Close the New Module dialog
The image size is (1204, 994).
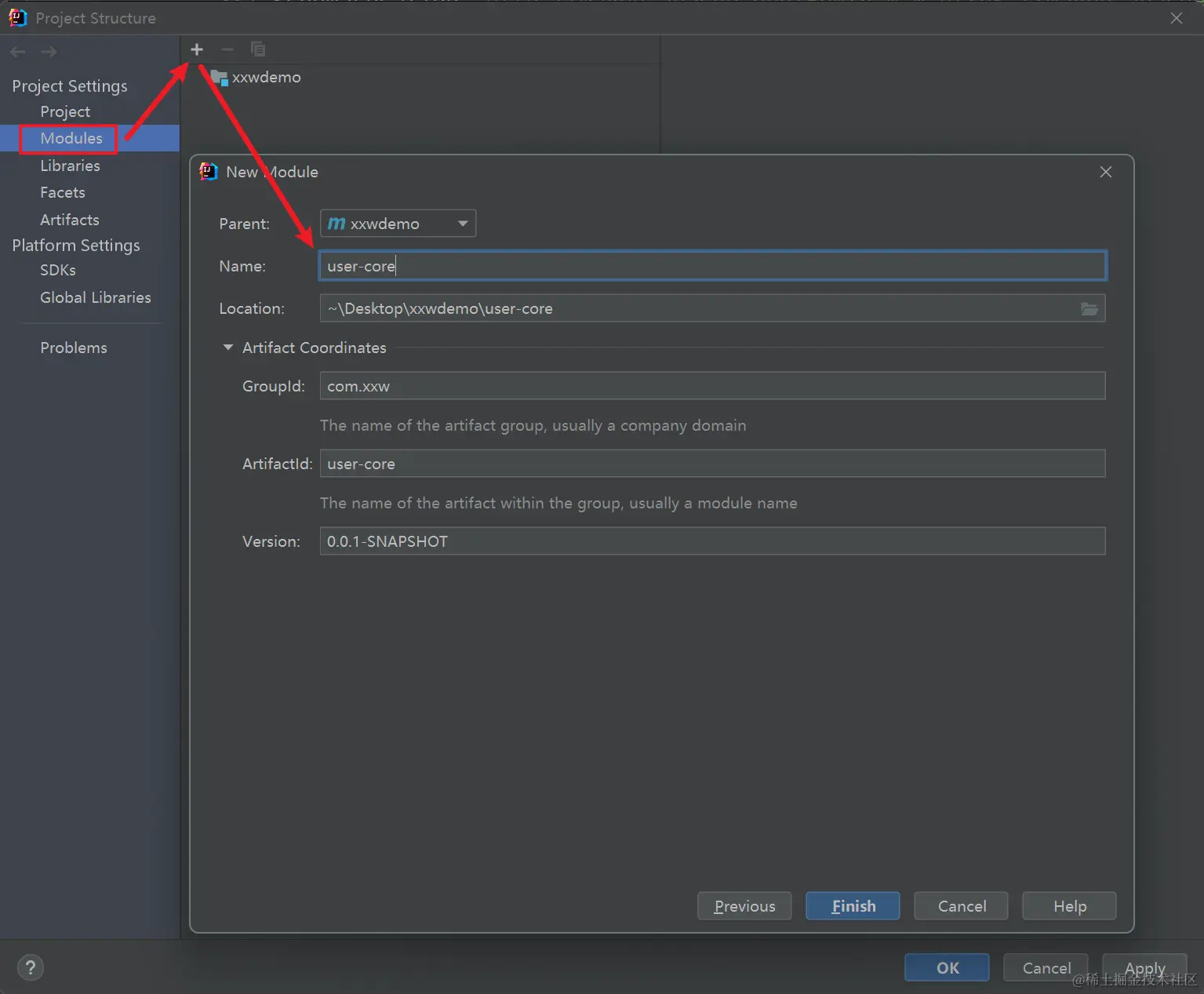point(1106,172)
